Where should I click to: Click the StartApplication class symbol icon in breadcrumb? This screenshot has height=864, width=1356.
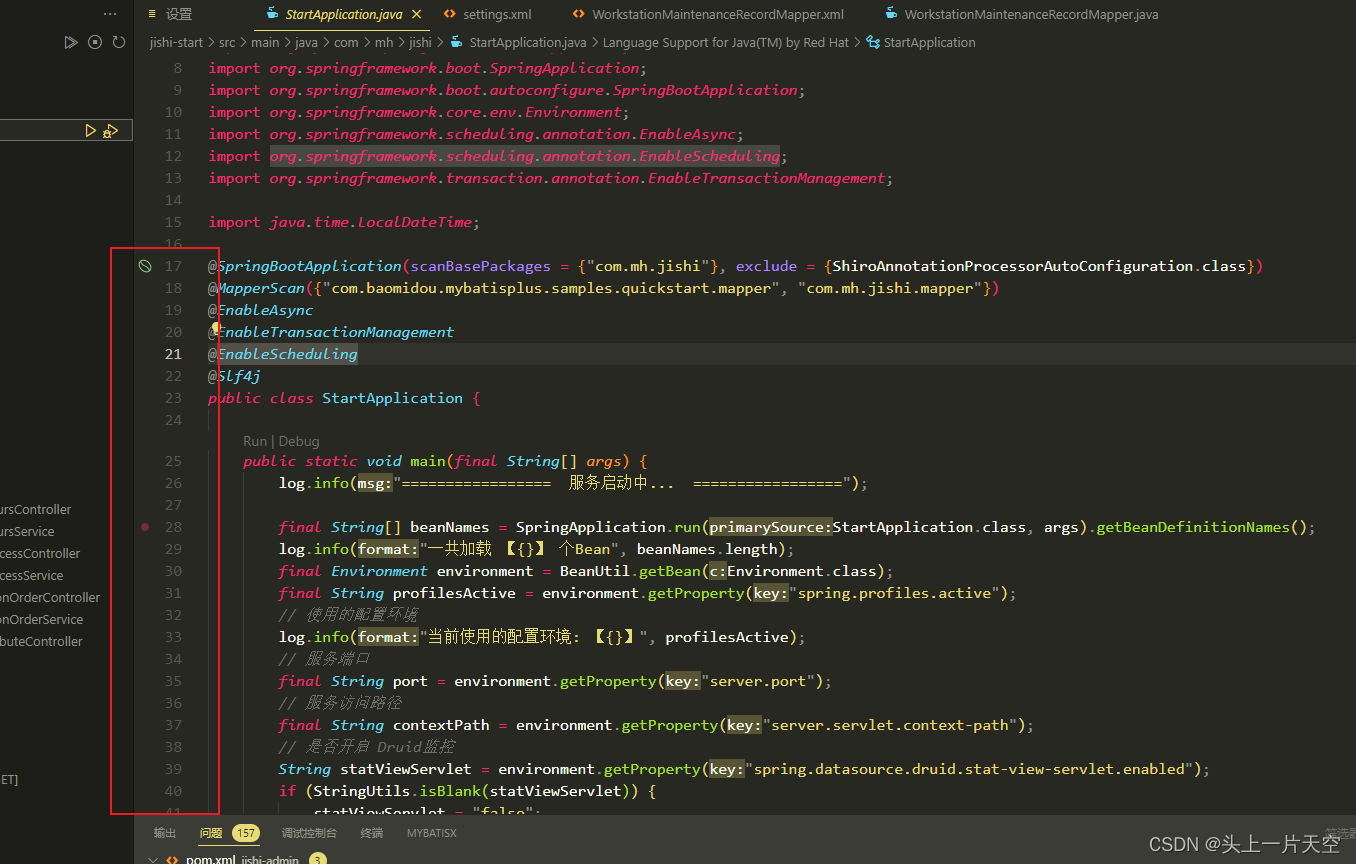point(873,43)
